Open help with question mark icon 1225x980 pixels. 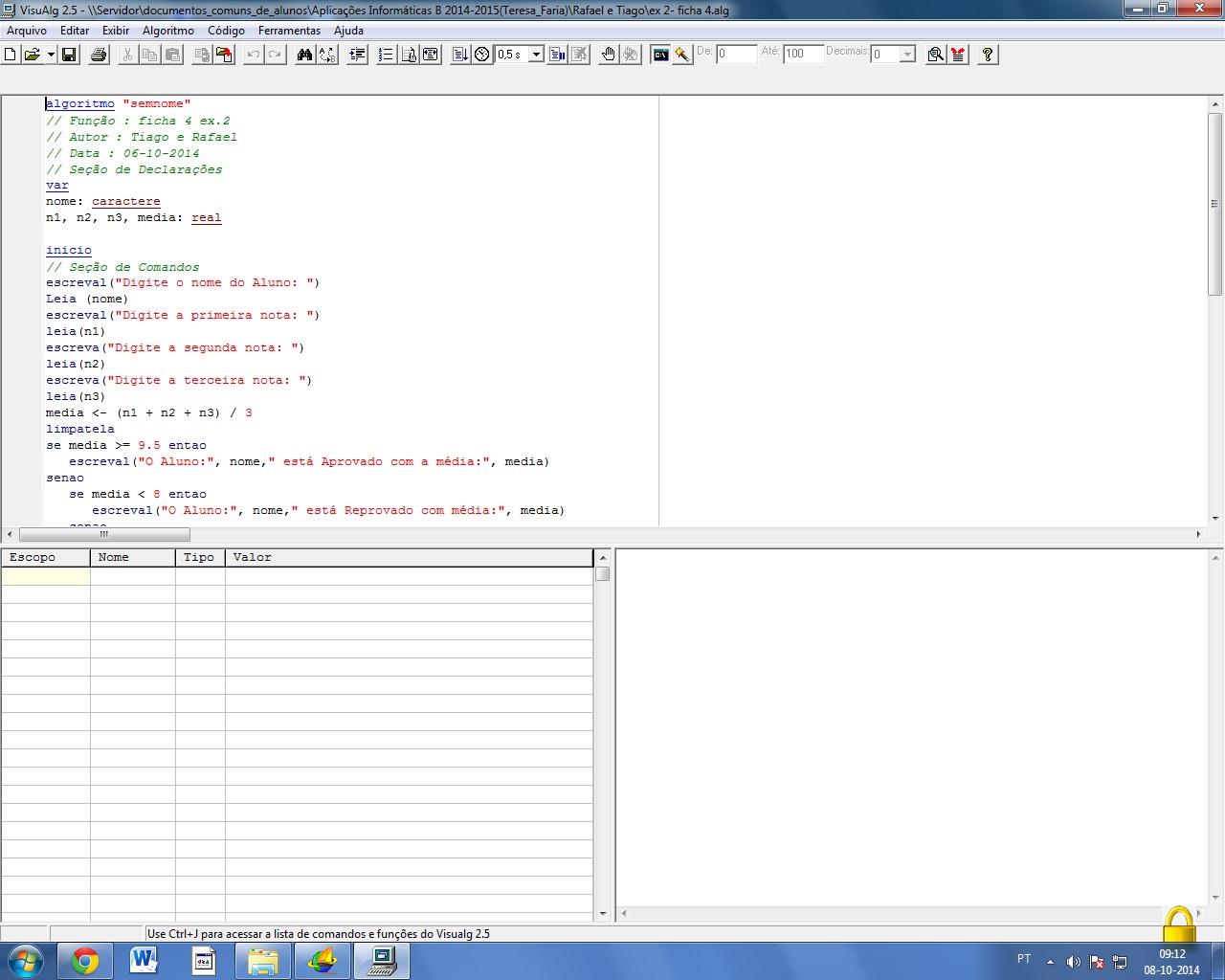988,55
